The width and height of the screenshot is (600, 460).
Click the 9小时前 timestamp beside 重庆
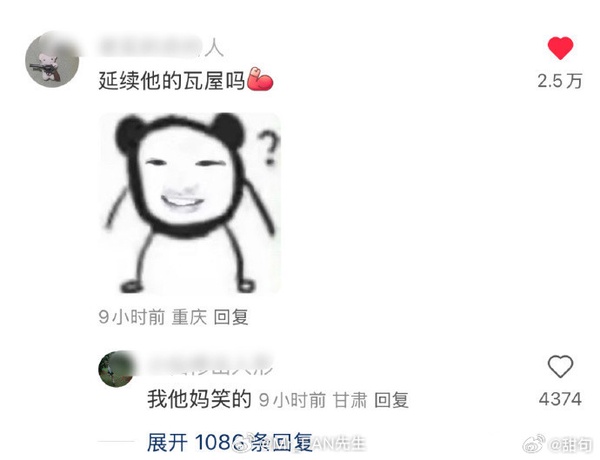[x=132, y=317]
